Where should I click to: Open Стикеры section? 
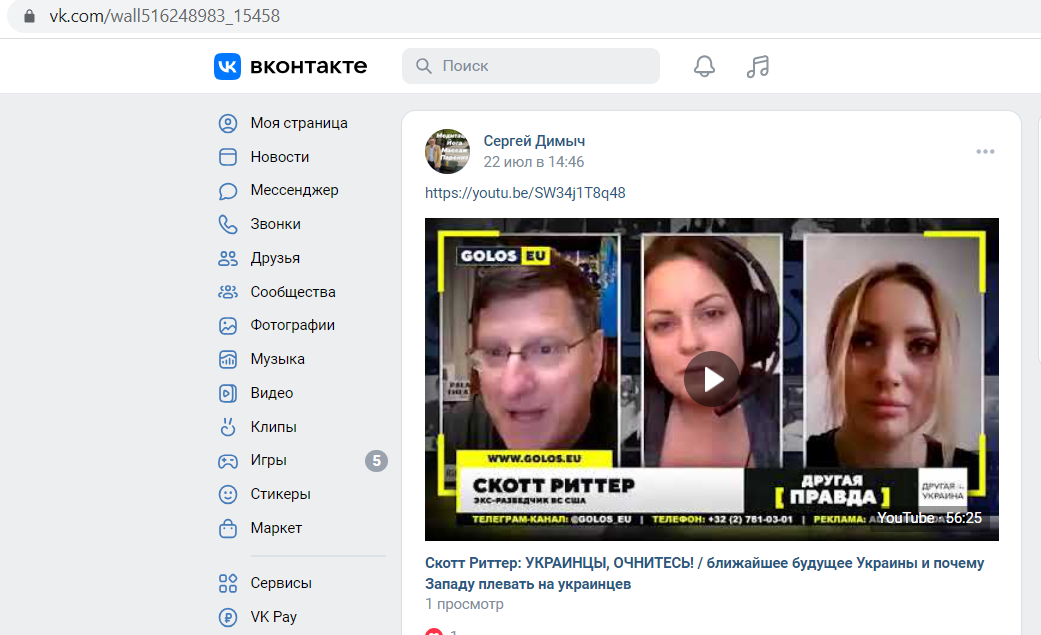(280, 494)
